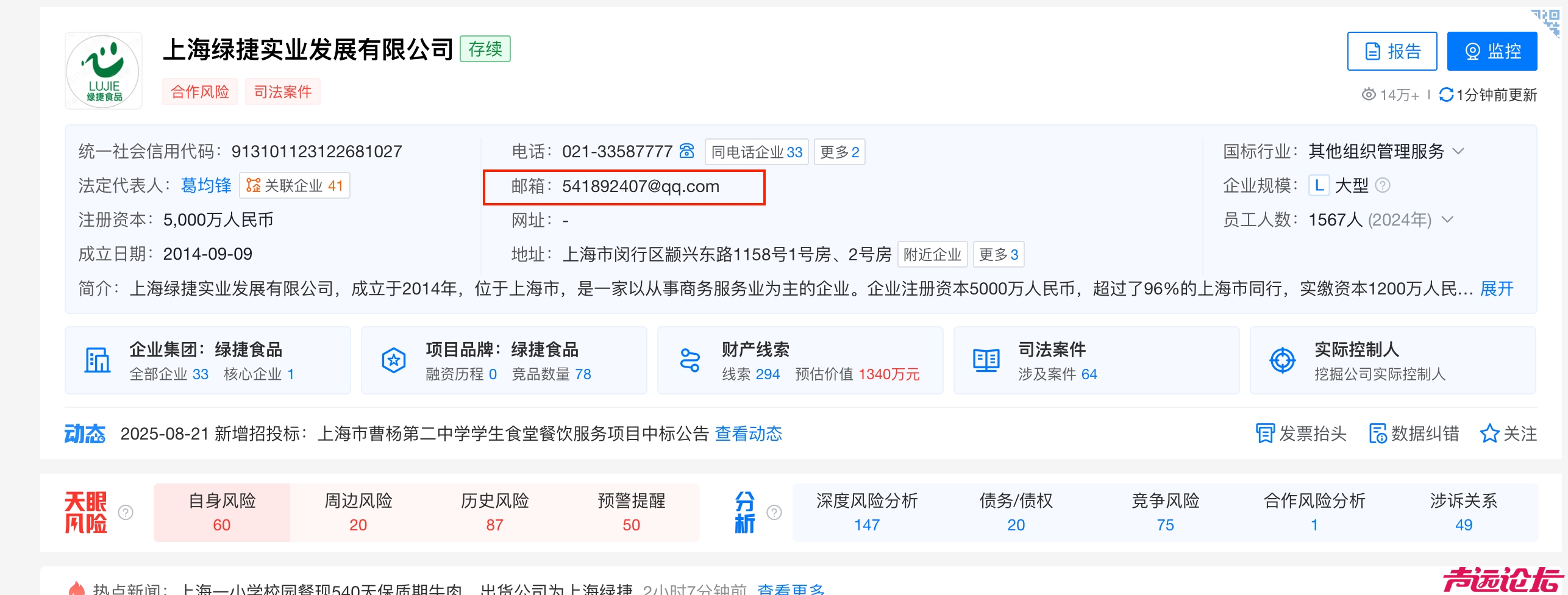
Task: Select the 历史风险 87 tab
Action: pyautogui.click(x=495, y=512)
